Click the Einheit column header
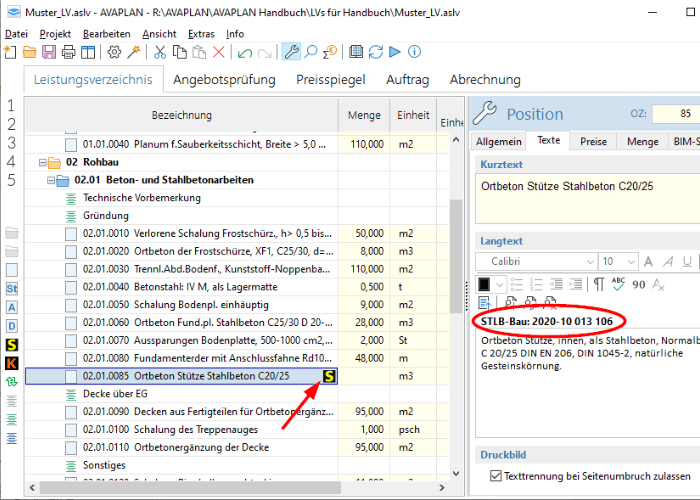Viewport: 700px width, 500px height. (x=413, y=115)
